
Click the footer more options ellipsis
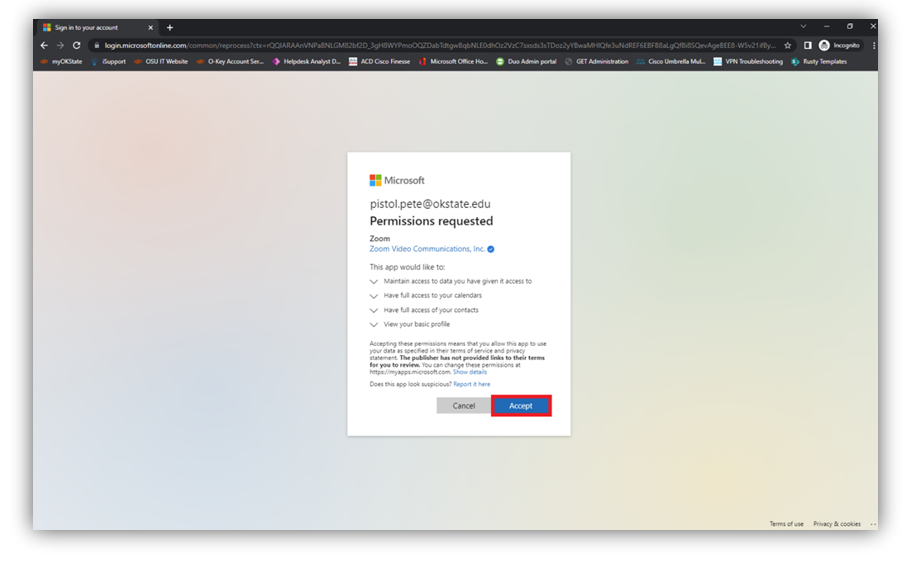pos(873,524)
